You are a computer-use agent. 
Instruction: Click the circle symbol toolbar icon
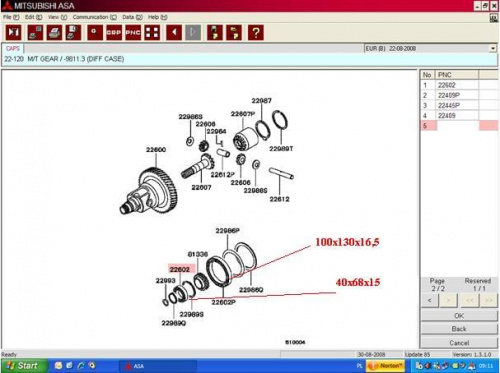pos(95,33)
